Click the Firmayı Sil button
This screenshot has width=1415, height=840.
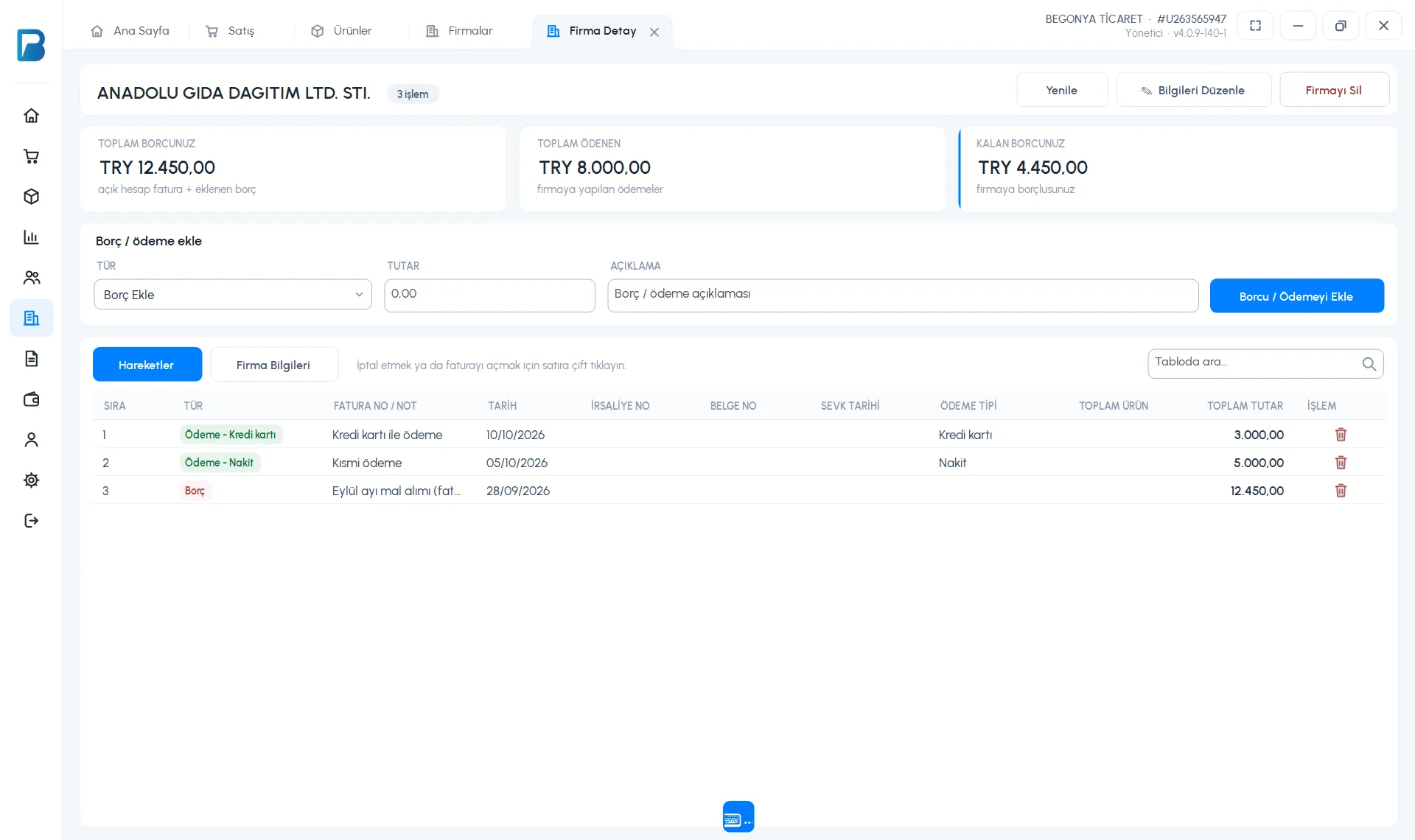(1334, 90)
